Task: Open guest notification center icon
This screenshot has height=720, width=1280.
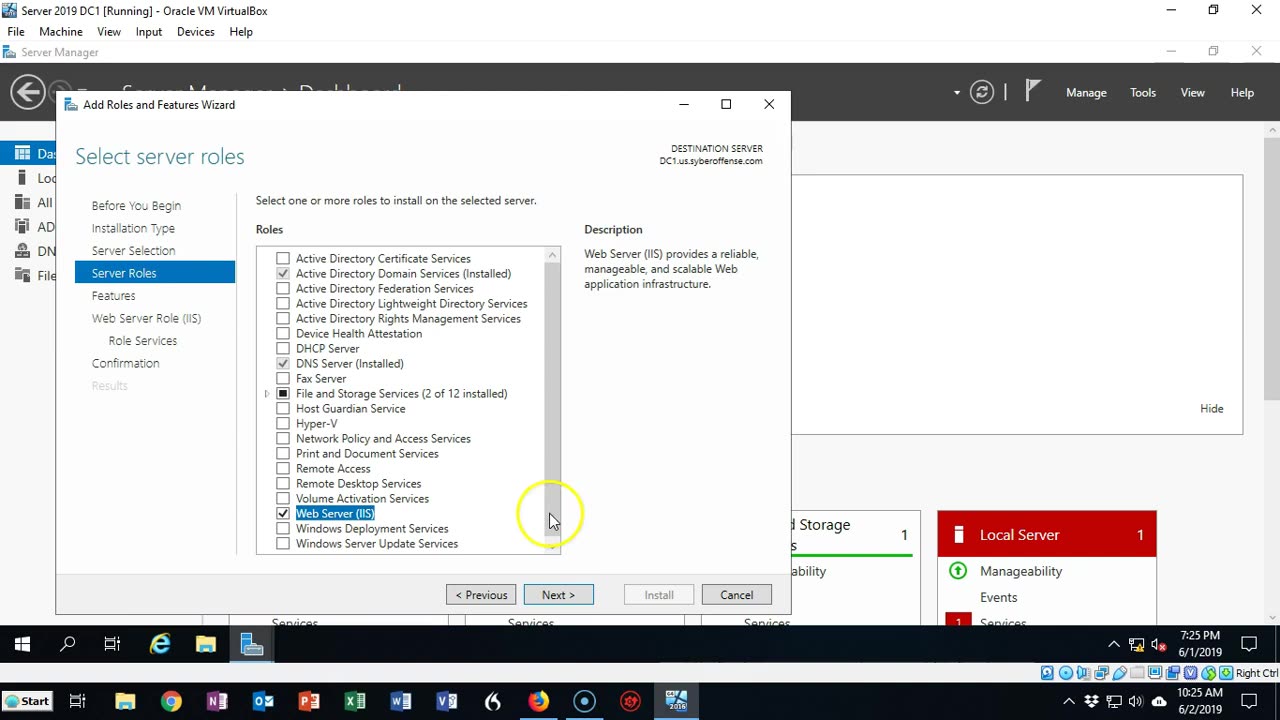Action: [1249, 644]
